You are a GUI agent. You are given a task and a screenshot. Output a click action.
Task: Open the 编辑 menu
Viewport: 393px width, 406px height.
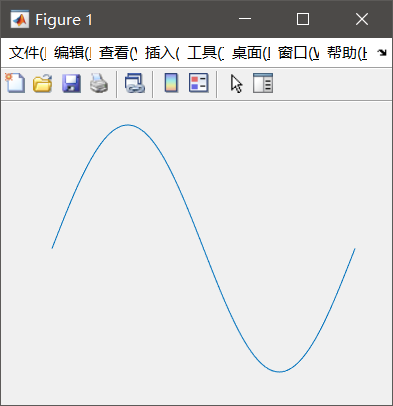tap(72, 53)
